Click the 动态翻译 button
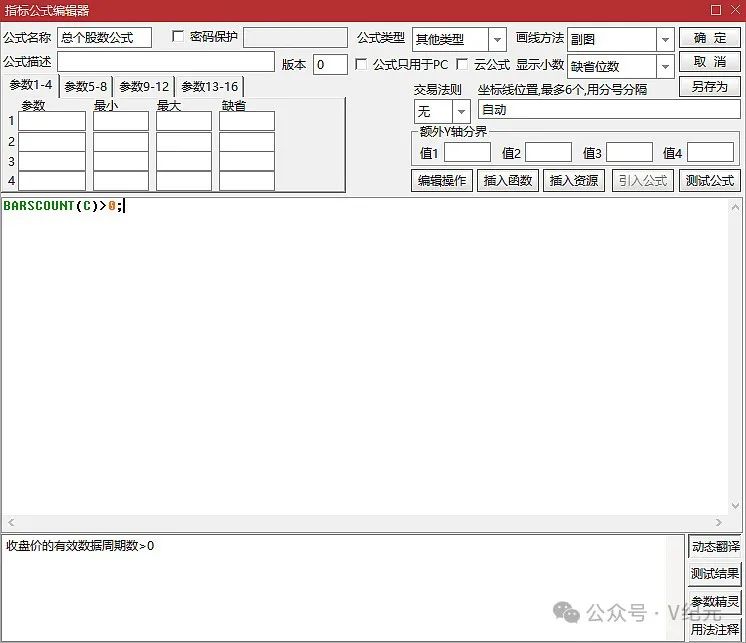 [x=715, y=546]
